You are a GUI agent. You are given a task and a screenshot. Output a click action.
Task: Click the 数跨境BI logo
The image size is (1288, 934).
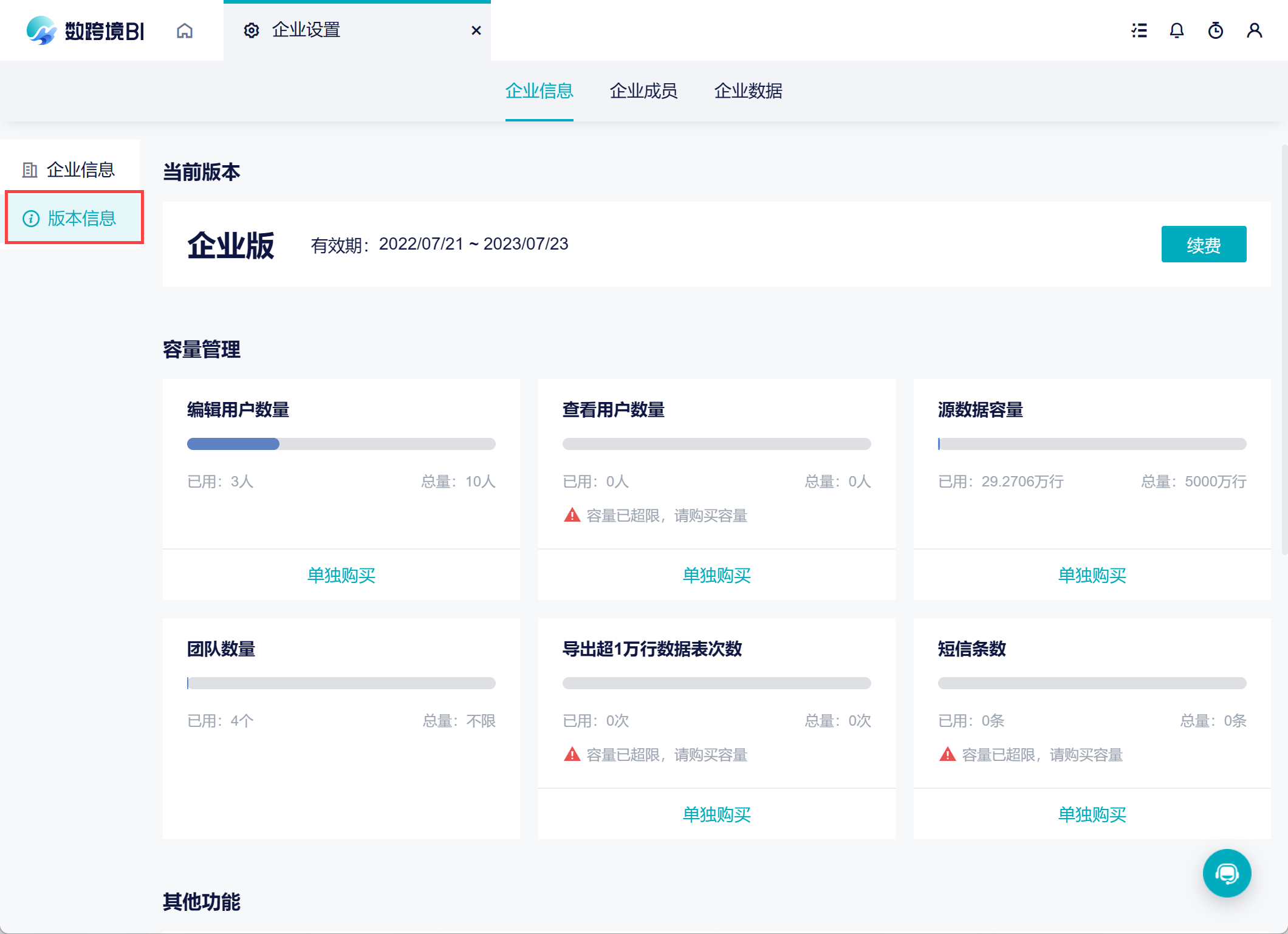[x=86, y=30]
